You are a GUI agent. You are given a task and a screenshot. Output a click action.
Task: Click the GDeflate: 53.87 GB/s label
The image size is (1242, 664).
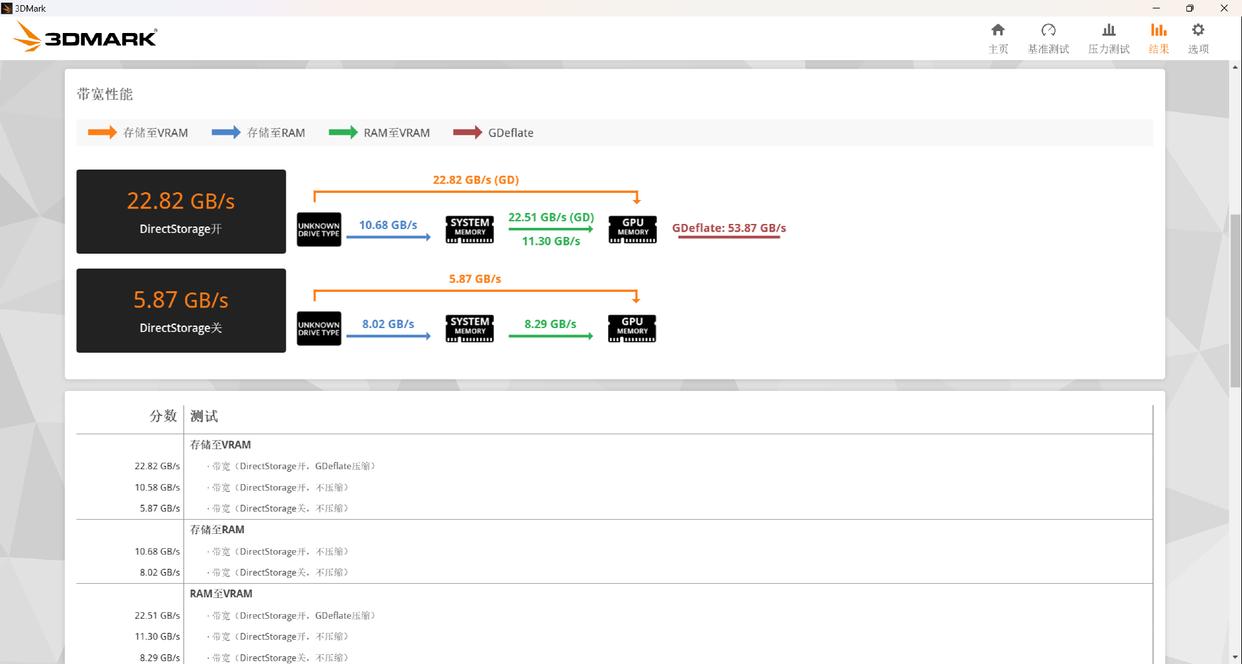point(728,228)
